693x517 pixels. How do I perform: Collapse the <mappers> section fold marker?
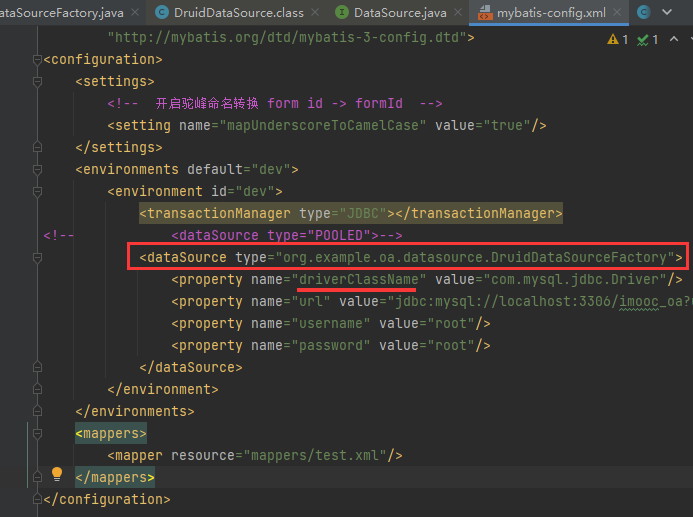click(x=37, y=433)
